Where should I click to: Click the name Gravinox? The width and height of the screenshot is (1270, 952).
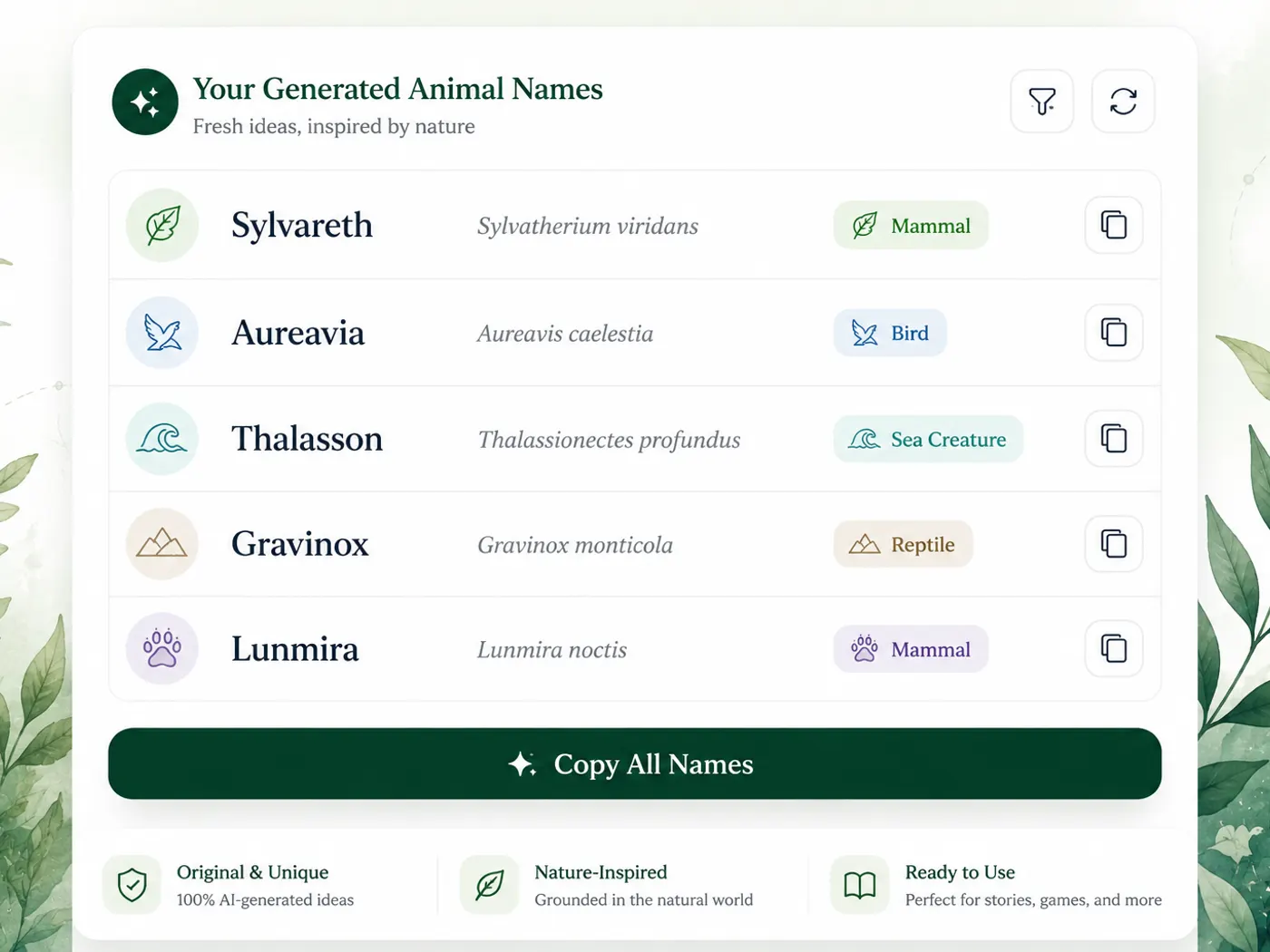300,544
